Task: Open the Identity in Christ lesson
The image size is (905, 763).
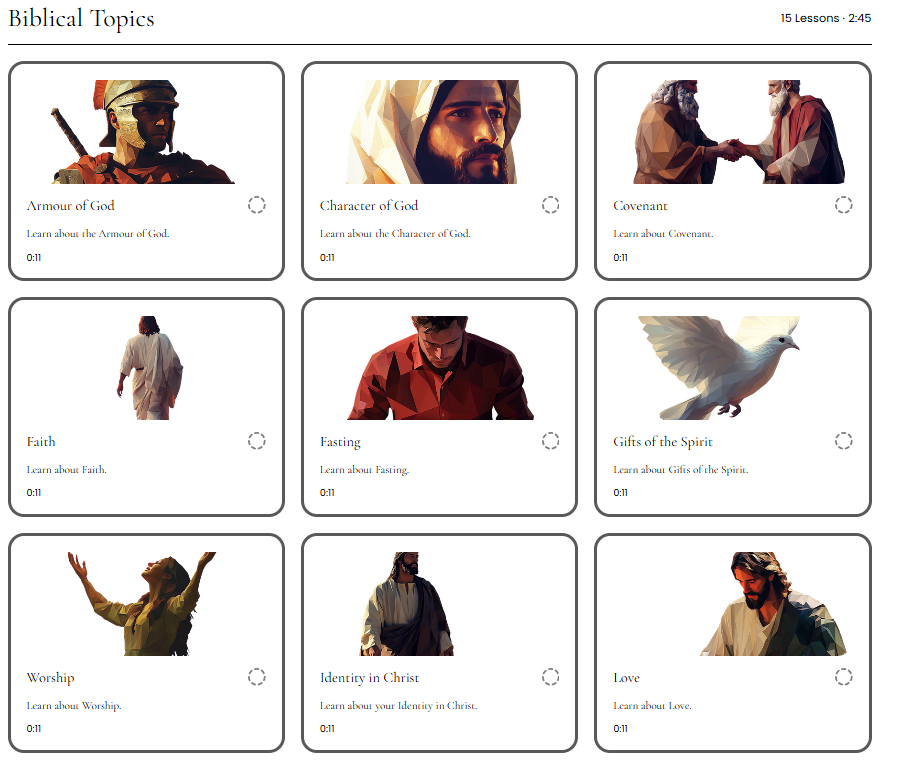Action: (x=372, y=677)
